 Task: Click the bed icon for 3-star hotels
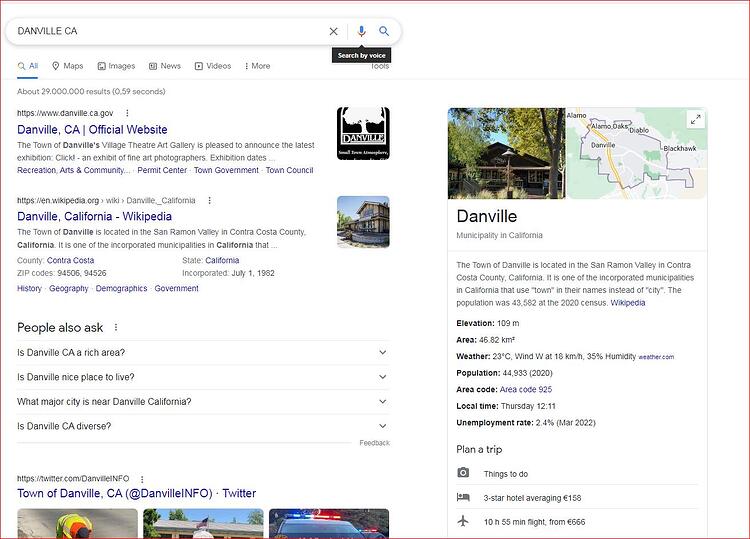pyautogui.click(x=463, y=497)
